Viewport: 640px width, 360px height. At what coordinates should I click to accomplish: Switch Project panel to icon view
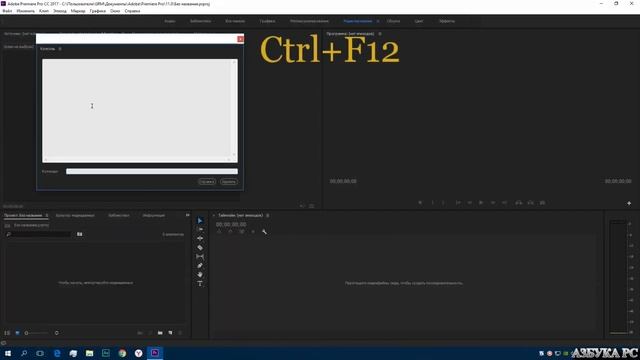tap(17, 333)
